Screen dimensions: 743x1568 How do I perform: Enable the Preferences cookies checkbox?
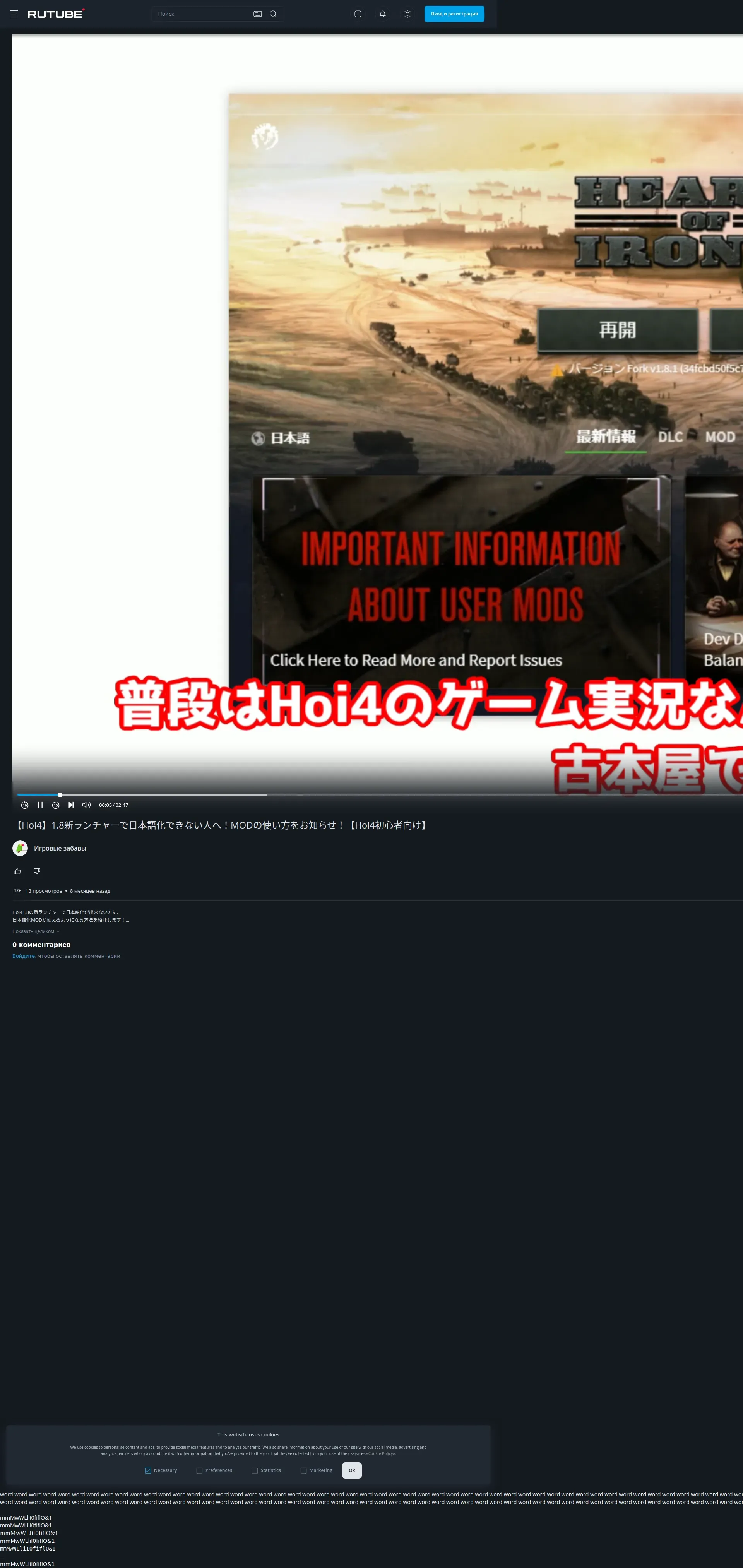click(x=199, y=1470)
